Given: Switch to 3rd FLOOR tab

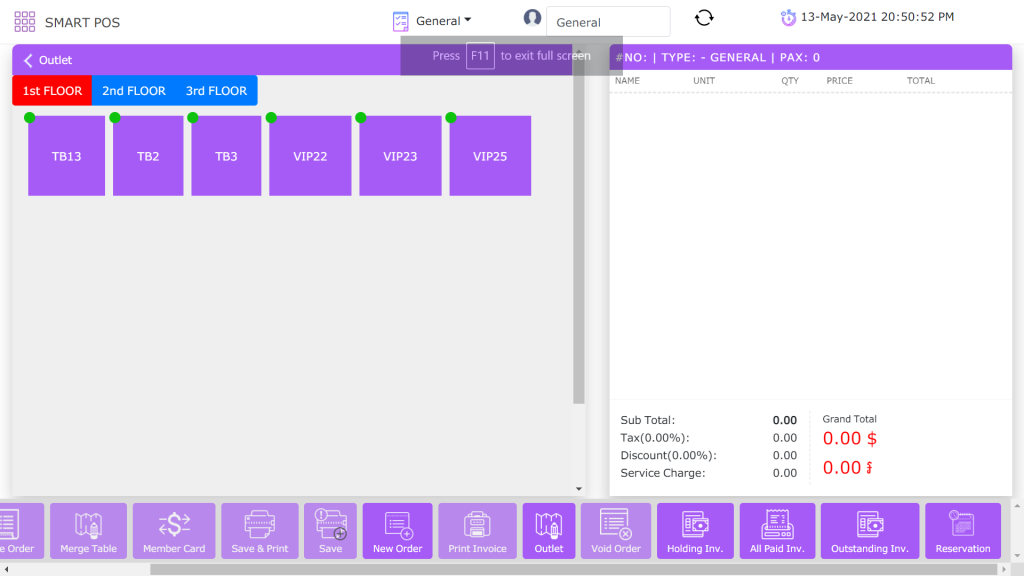Looking at the screenshot, I should click(216, 91).
